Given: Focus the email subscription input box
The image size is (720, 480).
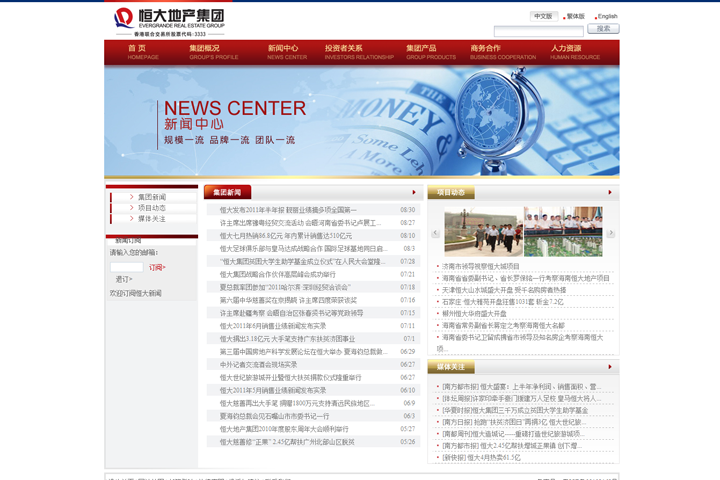Looking at the screenshot, I should (128, 267).
